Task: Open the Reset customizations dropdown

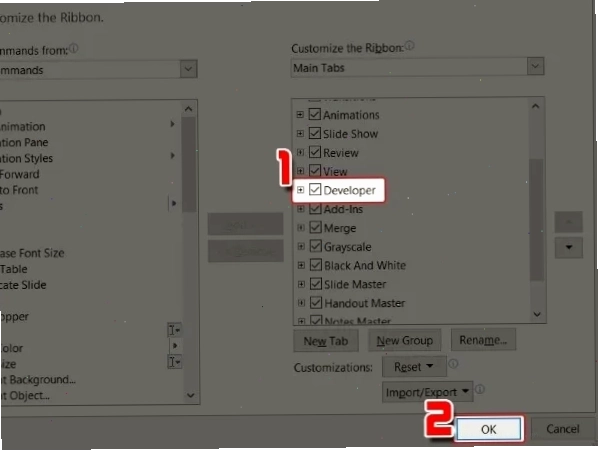Action: (x=414, y=367)
